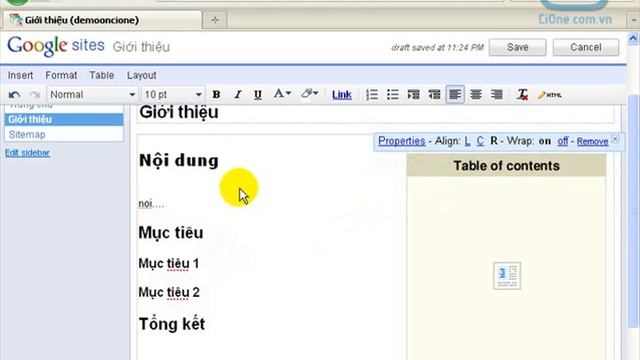Screen dimensions: 640x360
Task: Open the Format menu
Action: [x=61, y=75]
